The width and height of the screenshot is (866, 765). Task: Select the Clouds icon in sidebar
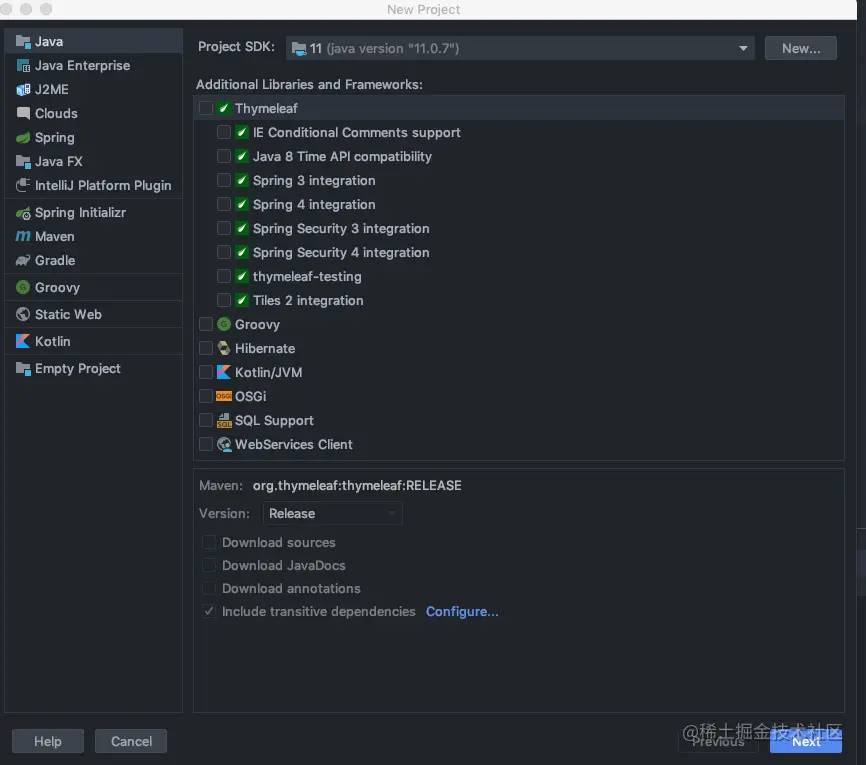(23, 113)
